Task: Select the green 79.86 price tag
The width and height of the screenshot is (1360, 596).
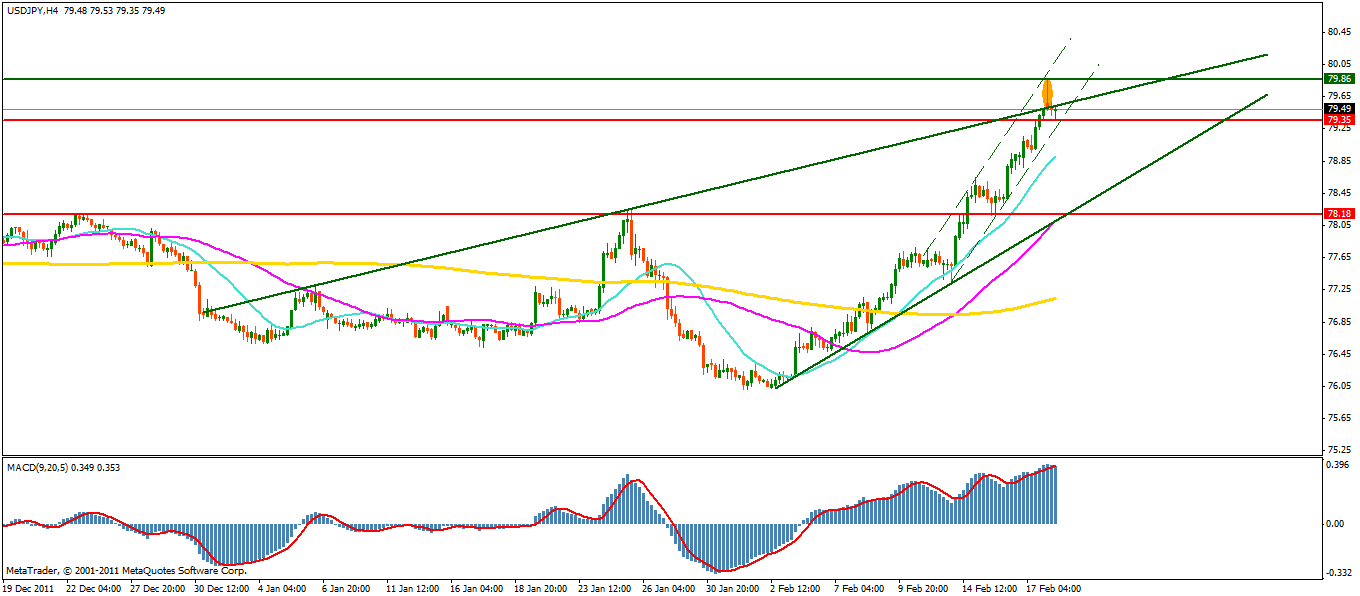Action: point(1338,78)
